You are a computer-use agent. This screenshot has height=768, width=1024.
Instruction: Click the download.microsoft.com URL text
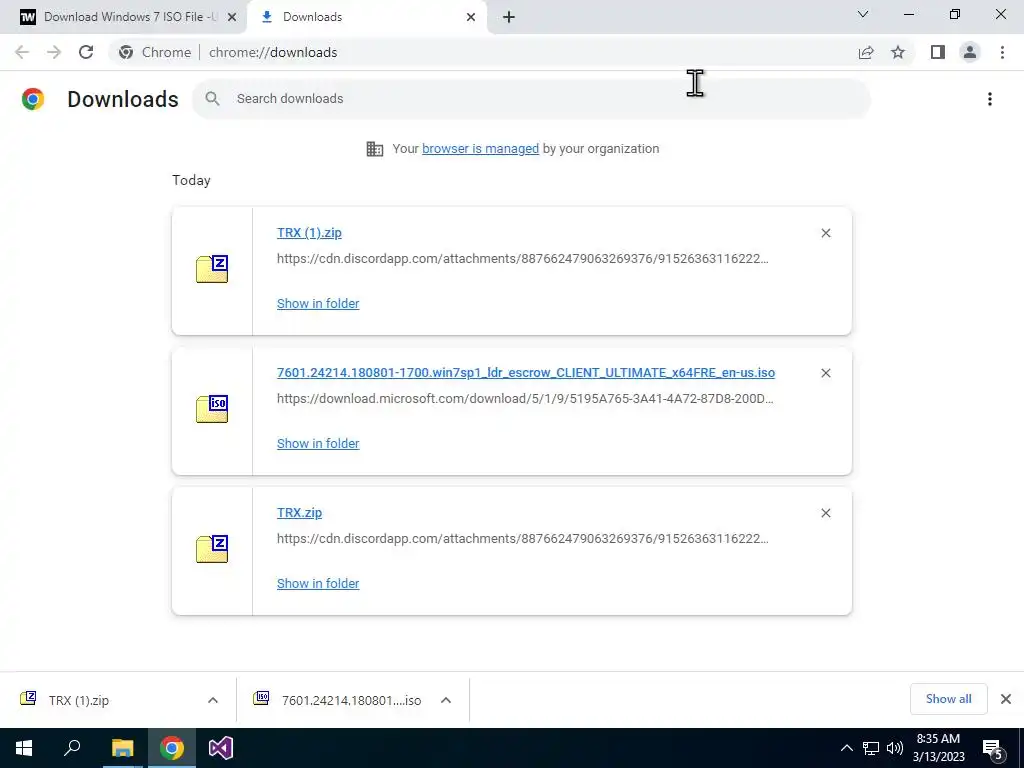525,398
